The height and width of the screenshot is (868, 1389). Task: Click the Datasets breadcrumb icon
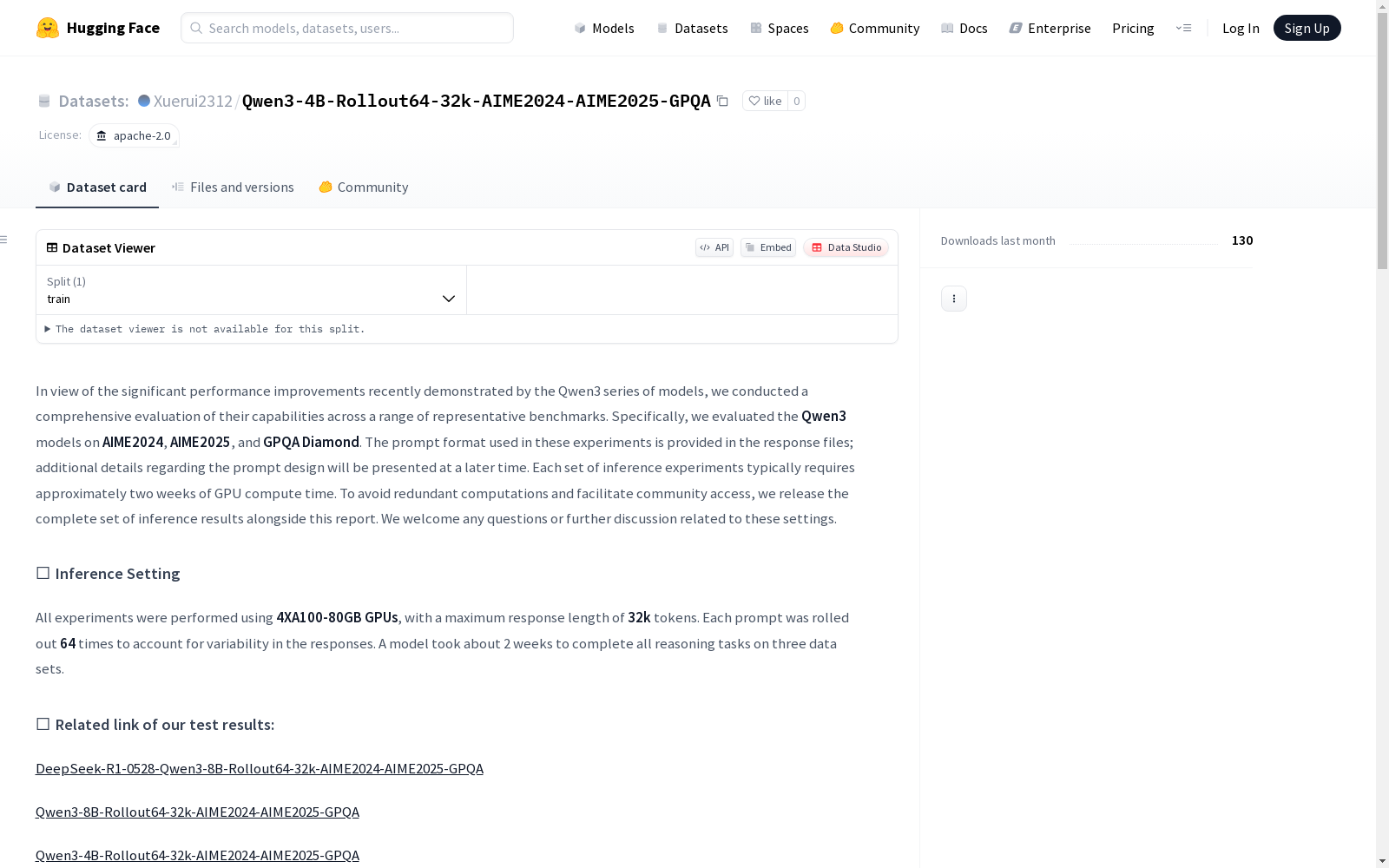(44, 102)
